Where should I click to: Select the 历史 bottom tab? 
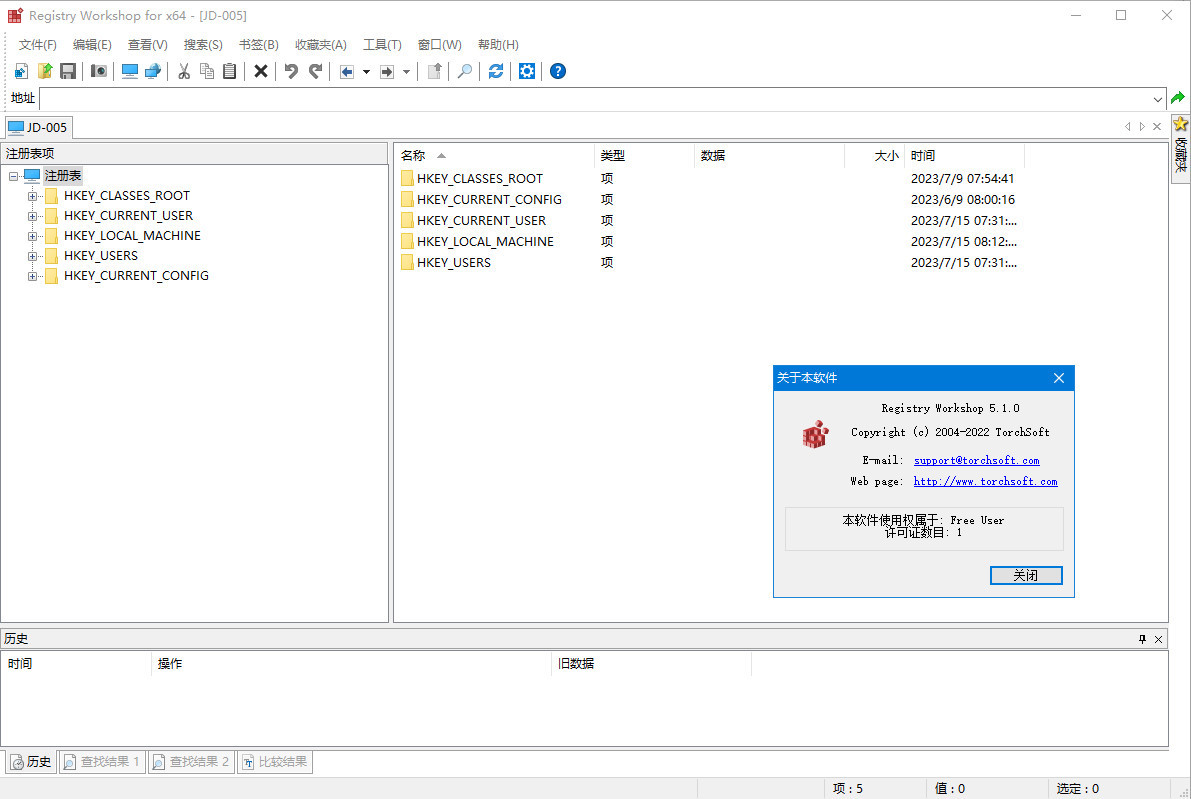[31, 762]
